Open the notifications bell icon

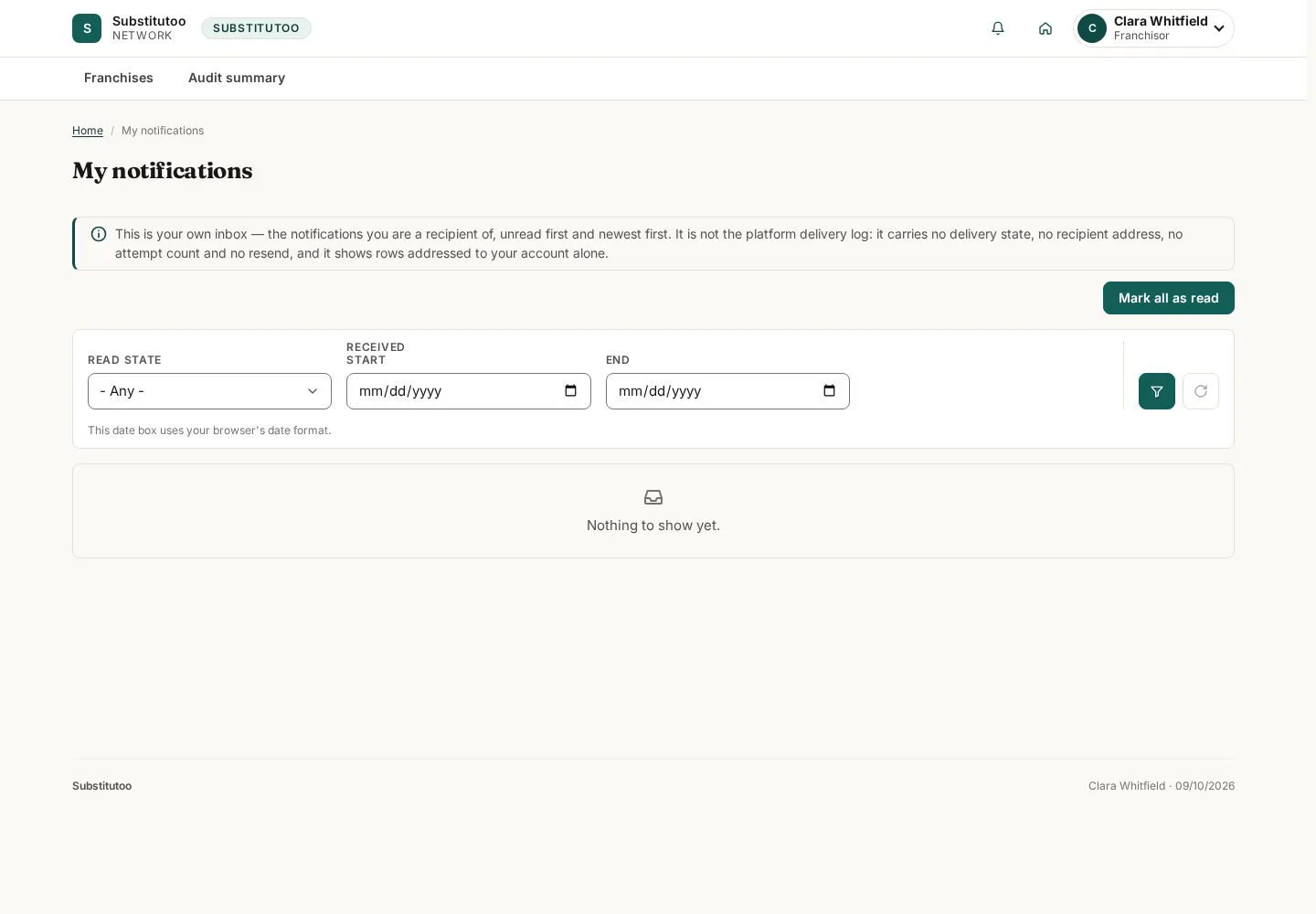pyautogui.click(x=998, y=28)
